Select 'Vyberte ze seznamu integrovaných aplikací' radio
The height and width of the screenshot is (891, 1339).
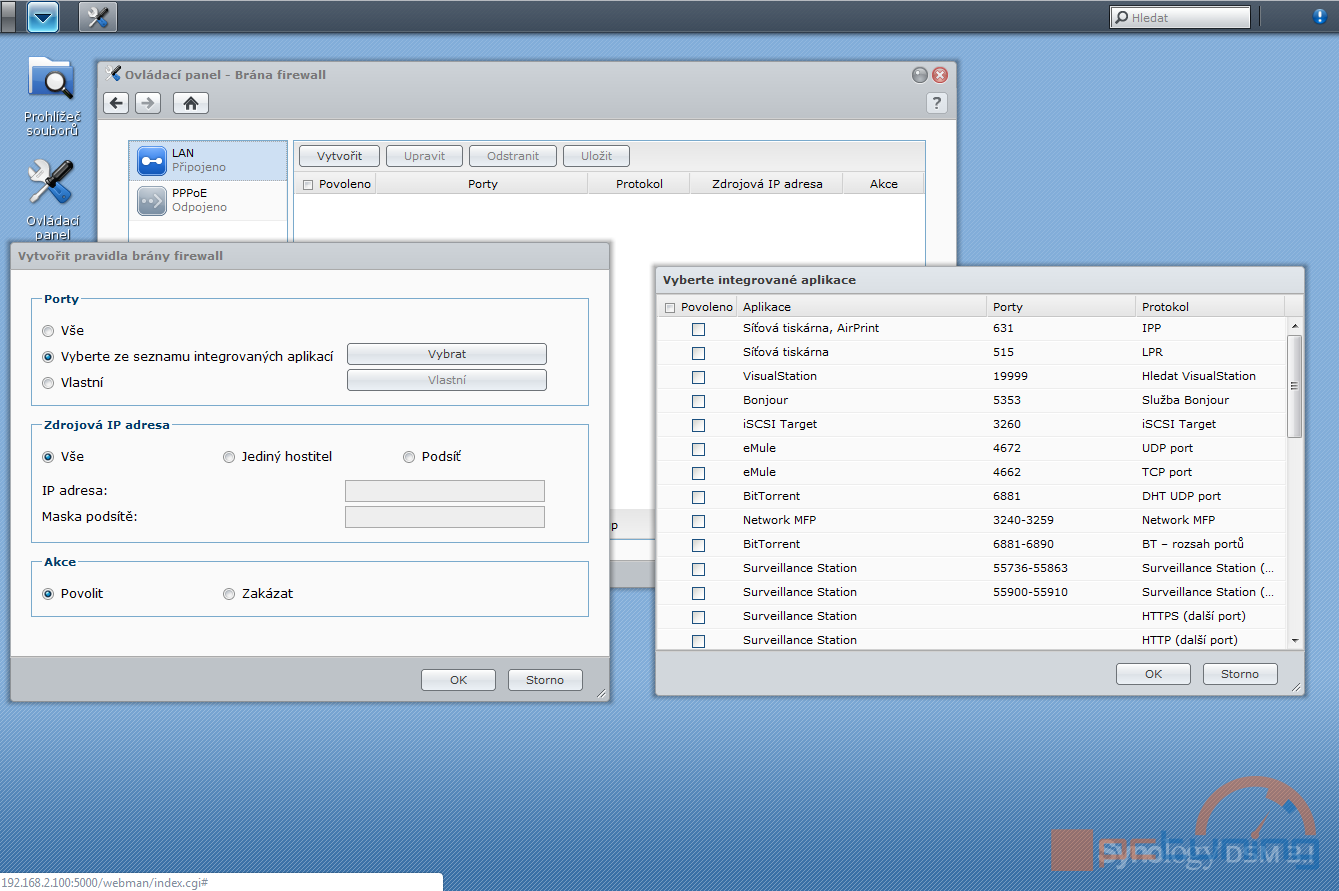tap(48, 356)
